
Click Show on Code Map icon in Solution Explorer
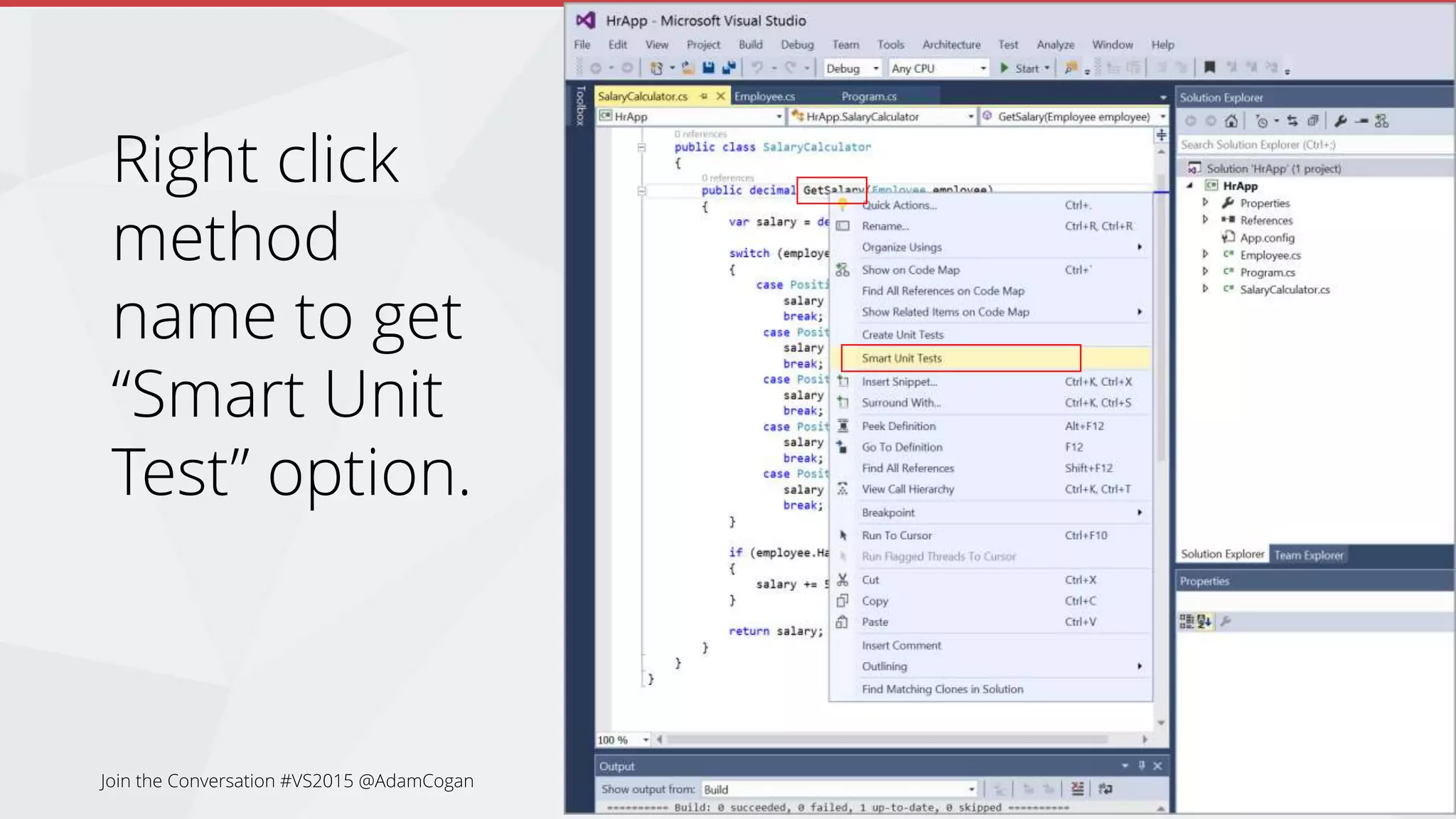click(x=1381, y=121)
